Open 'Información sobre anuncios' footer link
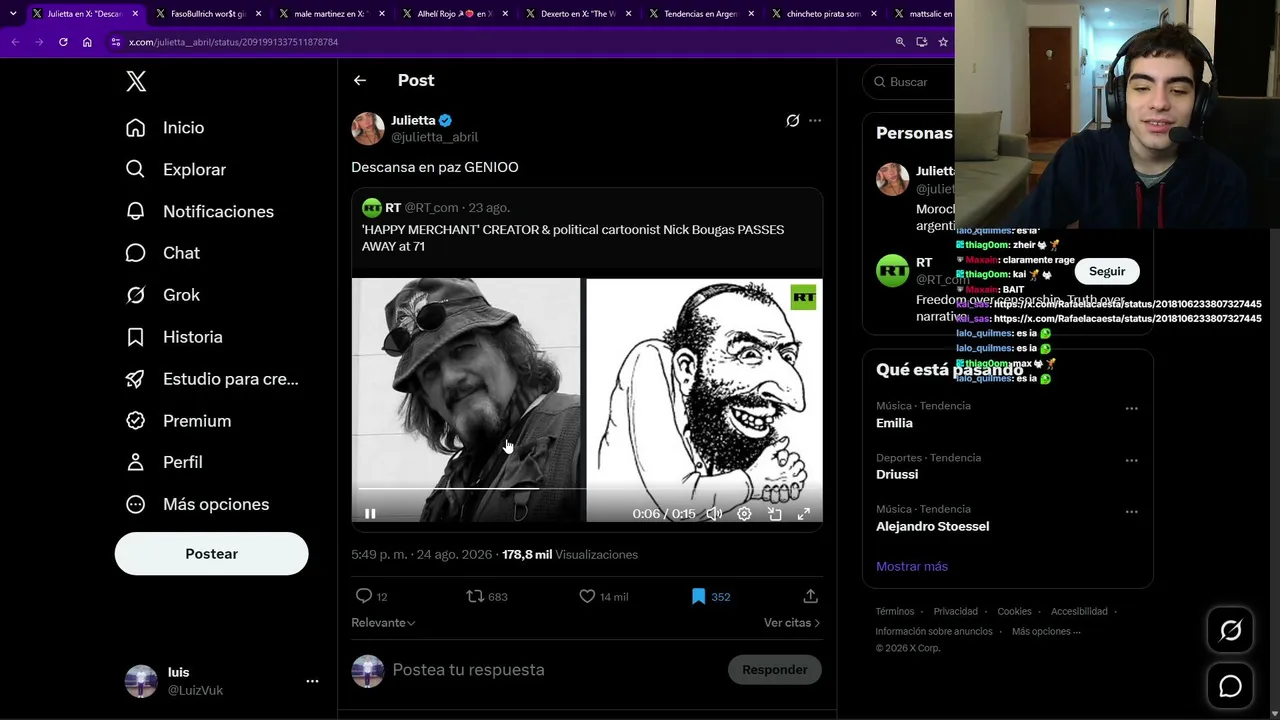 coord(934,632)
